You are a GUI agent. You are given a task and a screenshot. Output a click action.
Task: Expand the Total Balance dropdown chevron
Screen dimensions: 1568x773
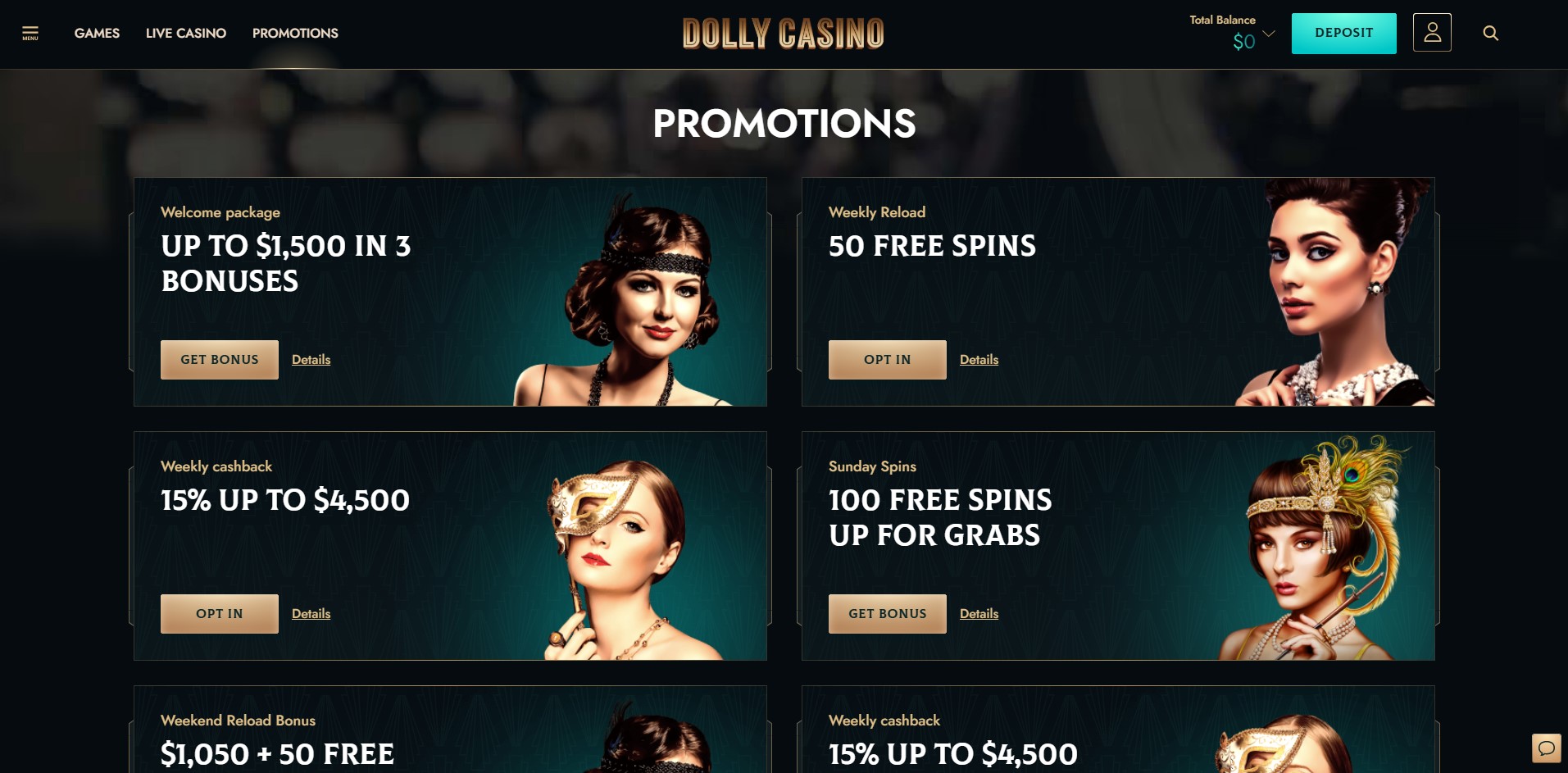click(x=1269, y=34)
